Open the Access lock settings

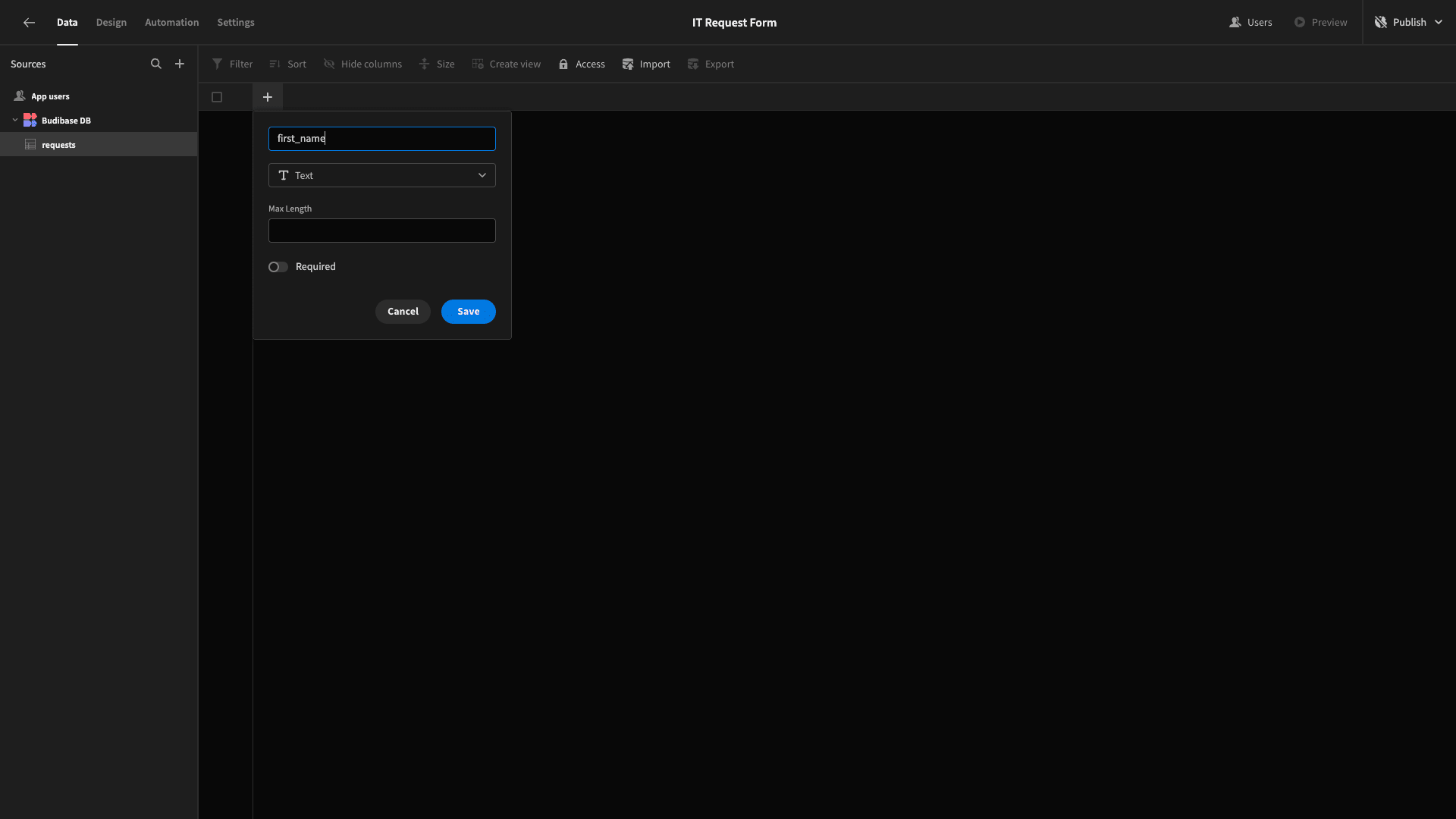click(582, 64)
